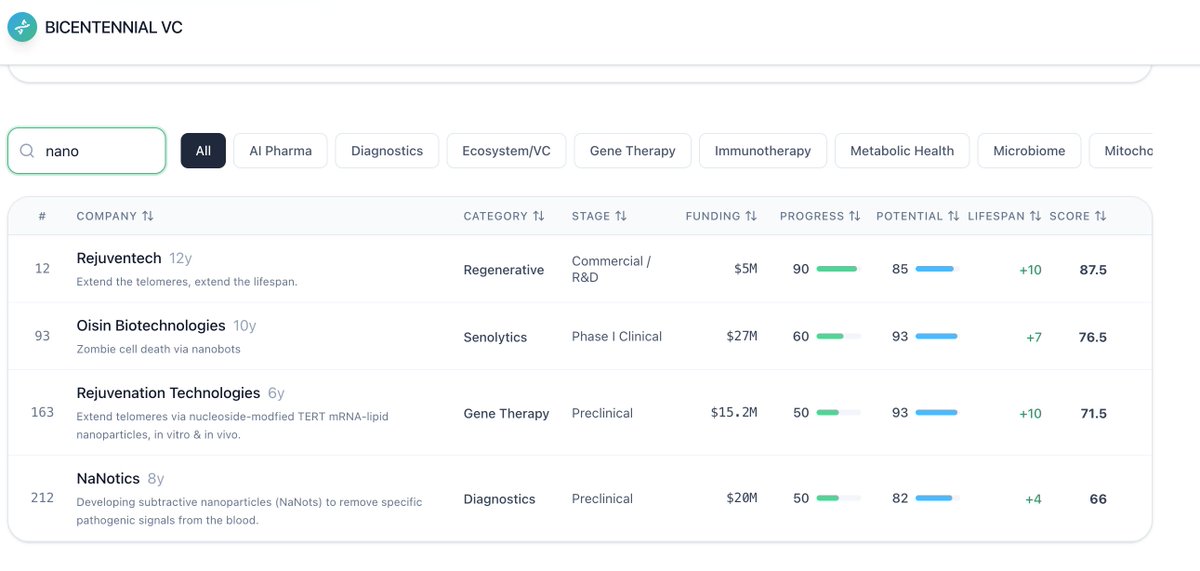The height and width of the screenshot is (571, 1200).
Task: Select the All filter chip
Action: pos(203,151)
